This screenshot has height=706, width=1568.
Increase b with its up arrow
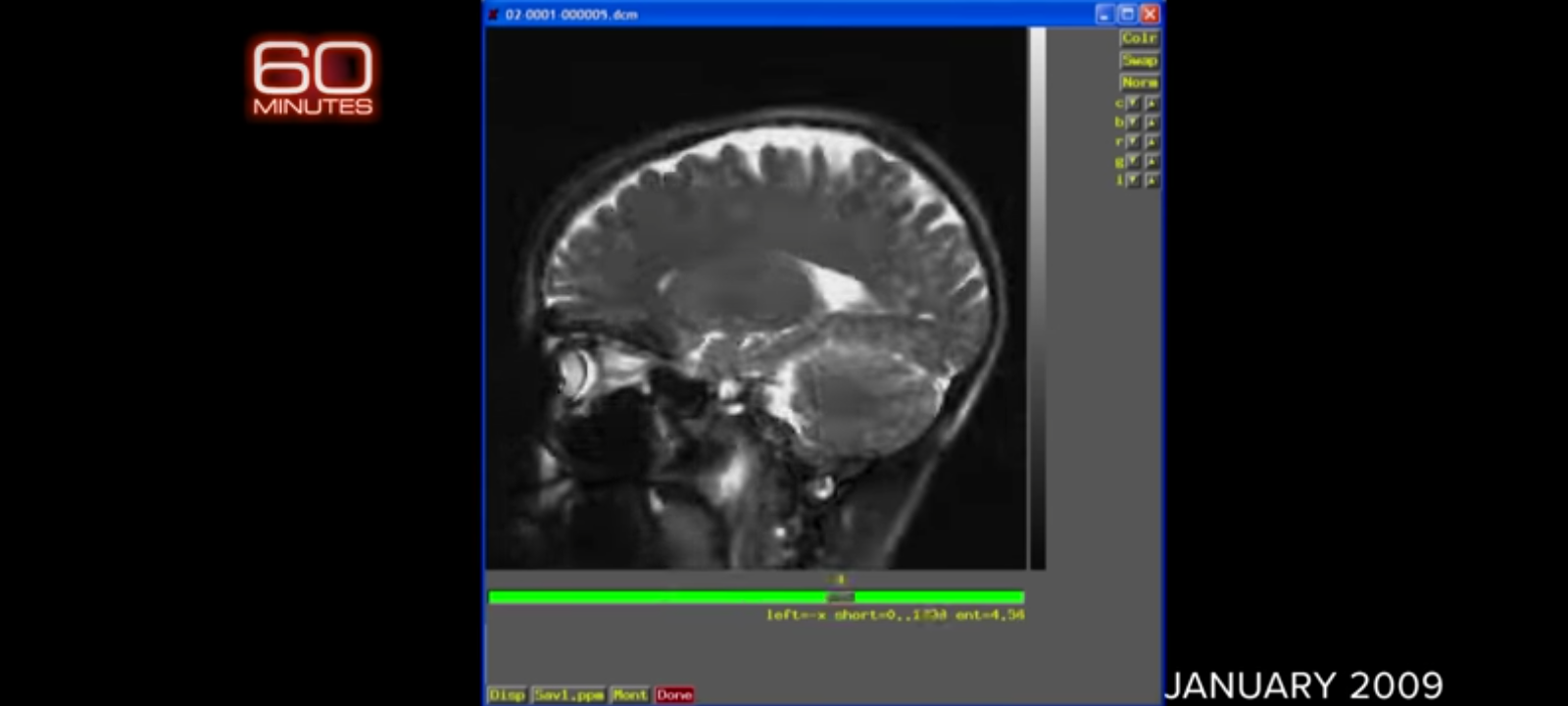[x=1151, y=123]
